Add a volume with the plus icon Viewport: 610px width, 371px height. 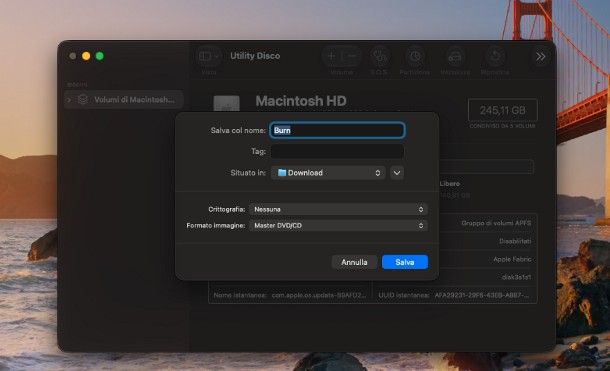[332, 57]
